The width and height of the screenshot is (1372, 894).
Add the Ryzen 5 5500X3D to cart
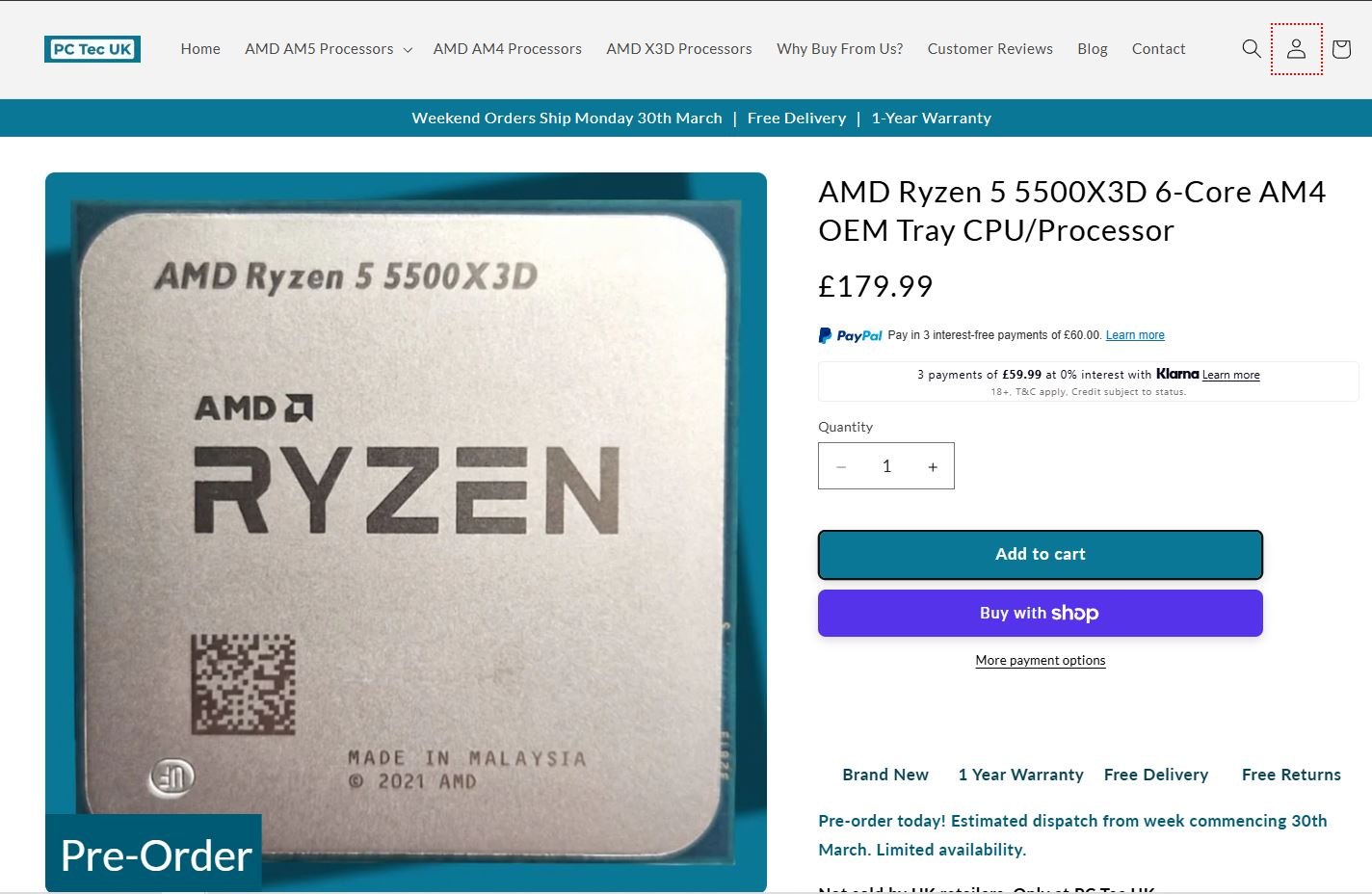click(1041, 555)
